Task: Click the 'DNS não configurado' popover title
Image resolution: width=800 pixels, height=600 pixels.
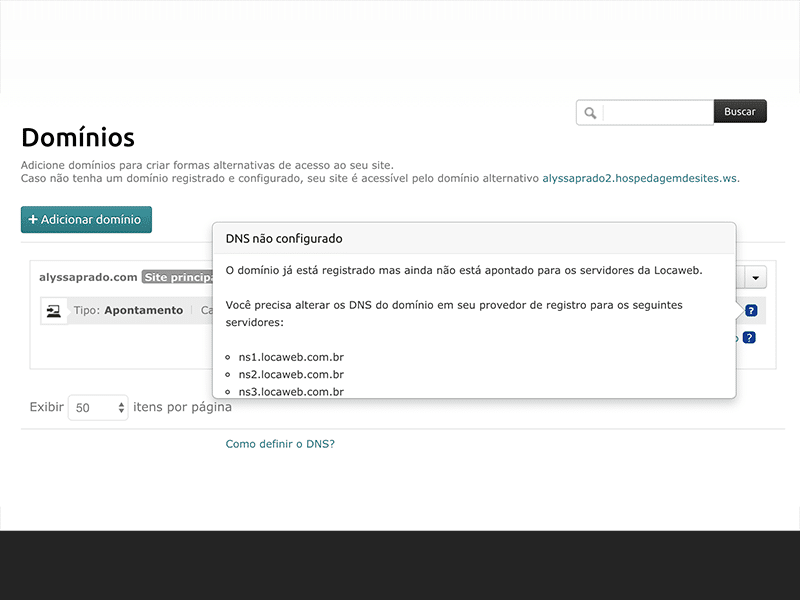Action: [x=284, y=239]
